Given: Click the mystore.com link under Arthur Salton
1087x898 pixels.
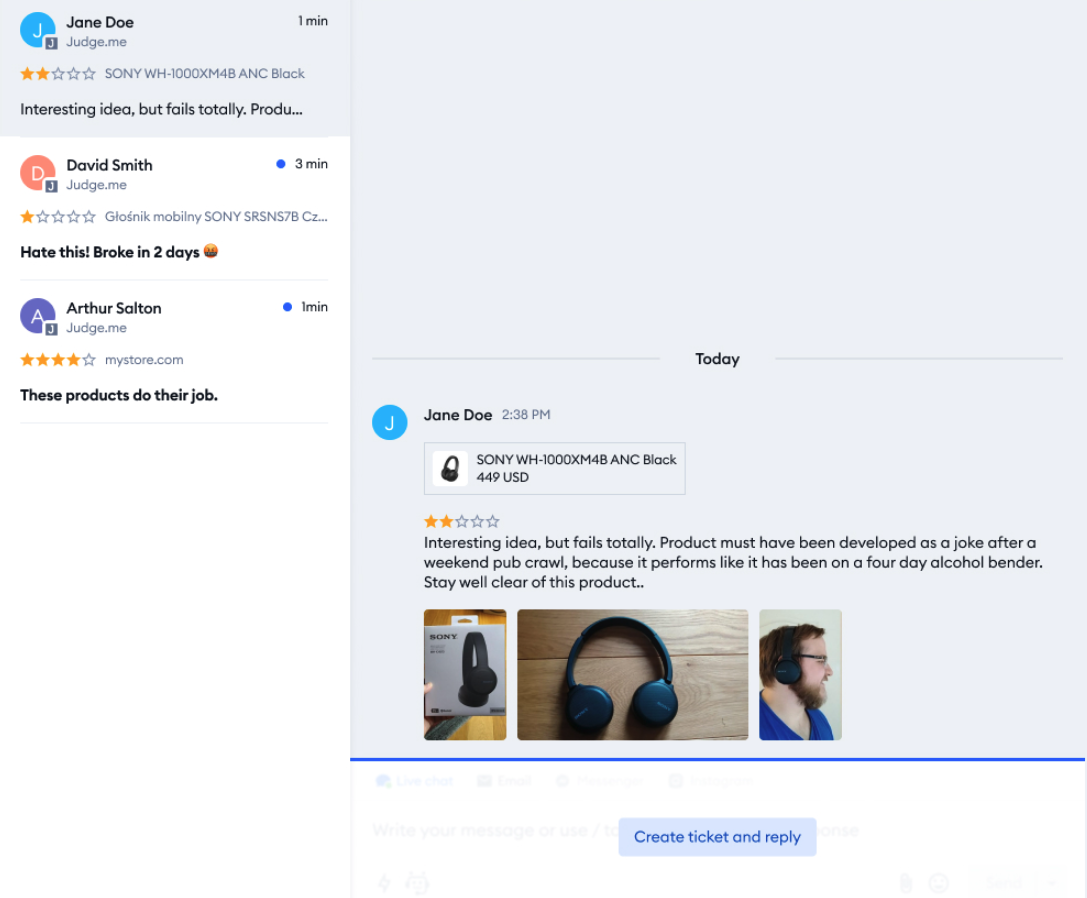Looking at the screenshot, I should click(x=144, y=359).
